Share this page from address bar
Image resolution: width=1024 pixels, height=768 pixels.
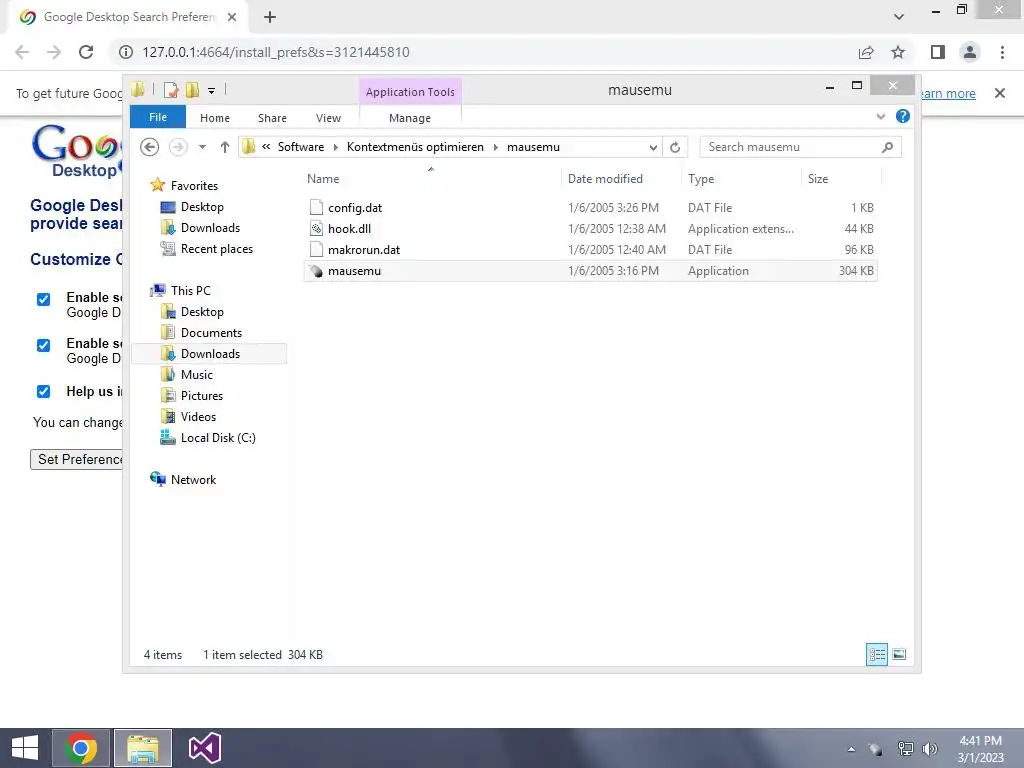(866, 52)
